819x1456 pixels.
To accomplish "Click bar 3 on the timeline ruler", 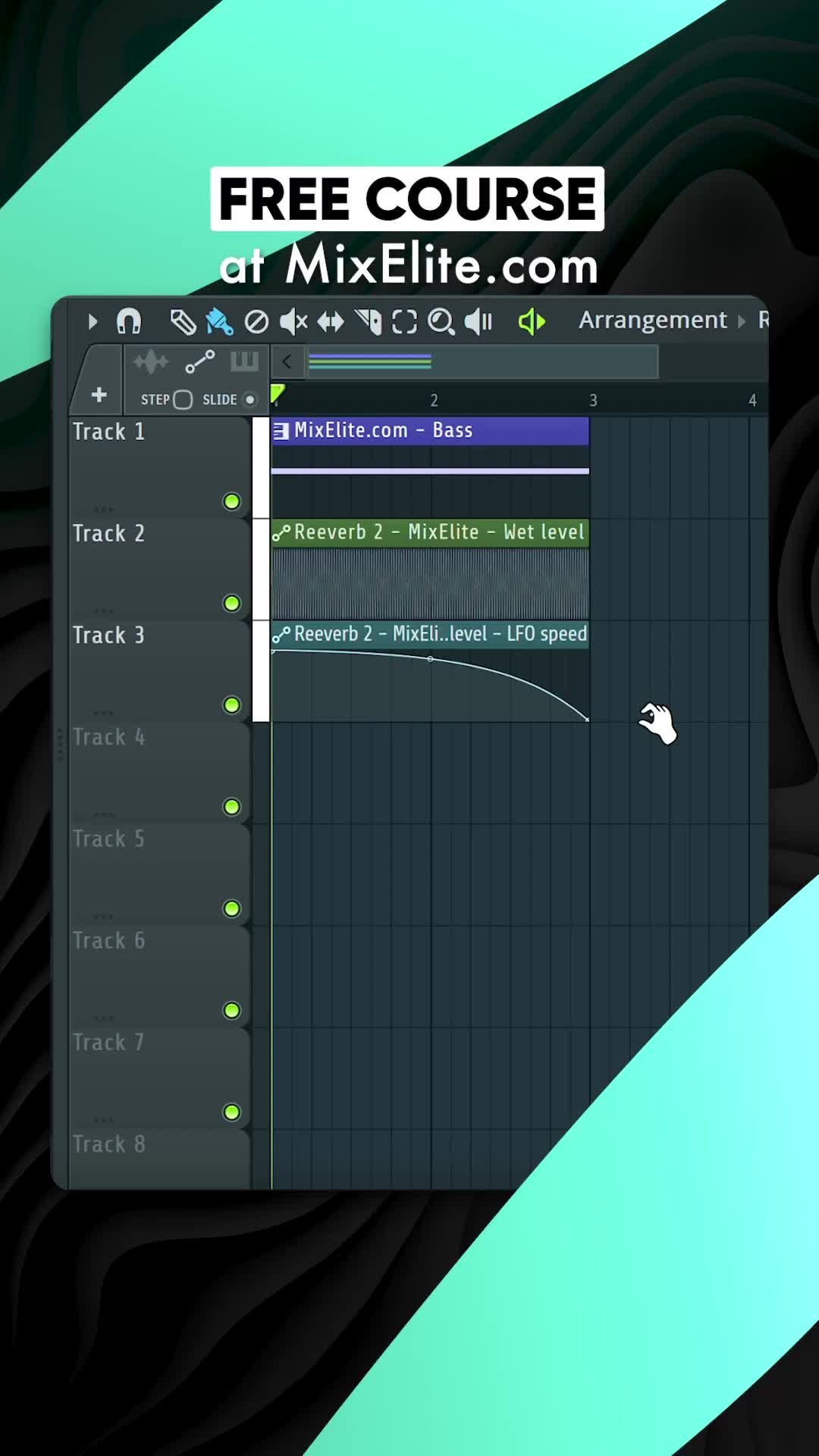I will 593,400.
